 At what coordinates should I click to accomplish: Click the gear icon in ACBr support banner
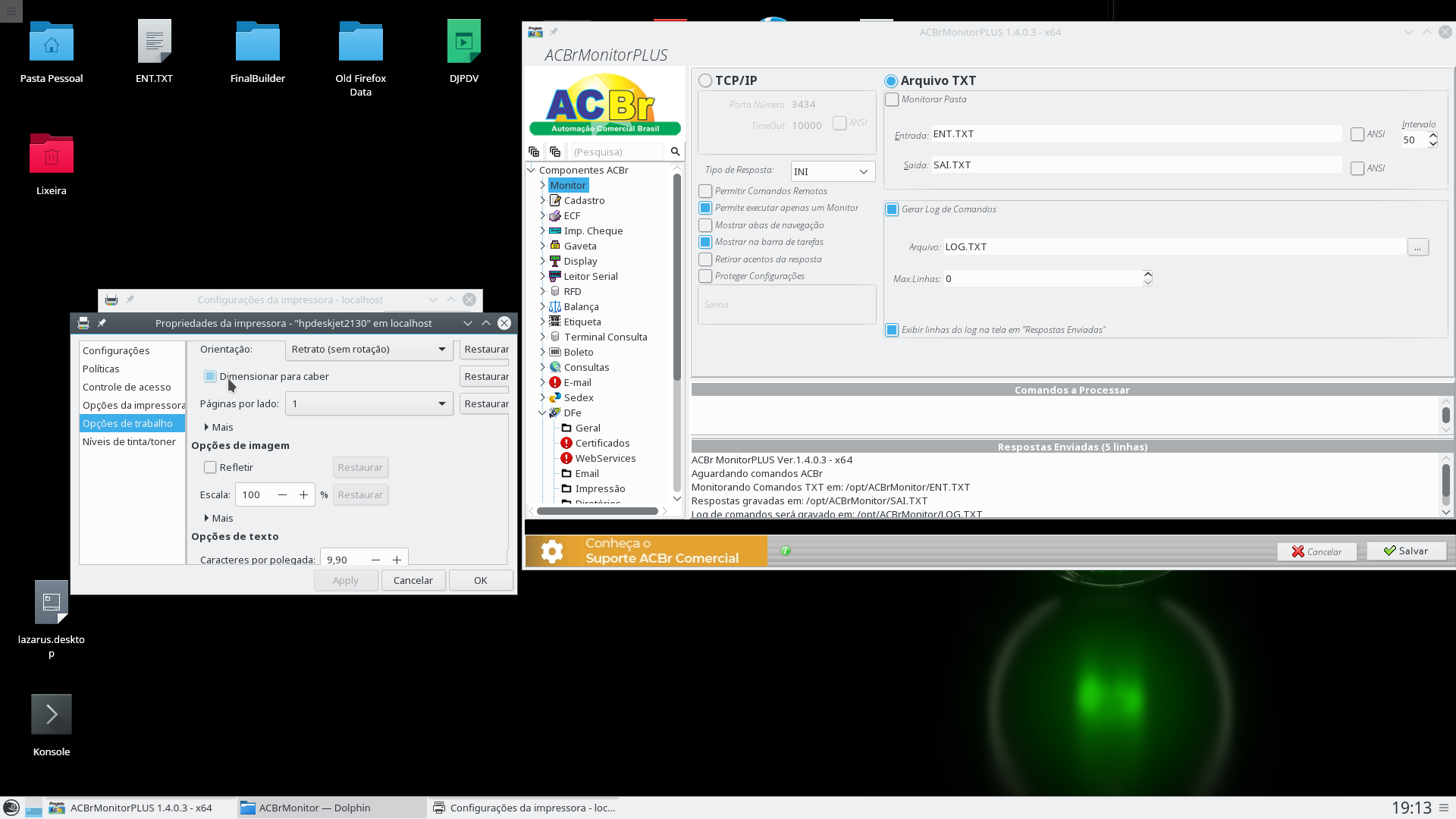[552, 551]
